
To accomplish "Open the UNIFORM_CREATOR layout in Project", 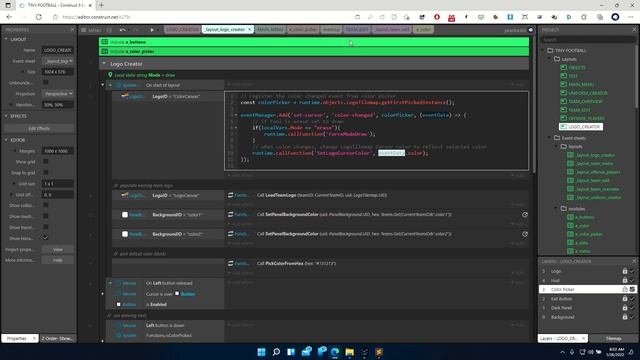I will point(587,93).
